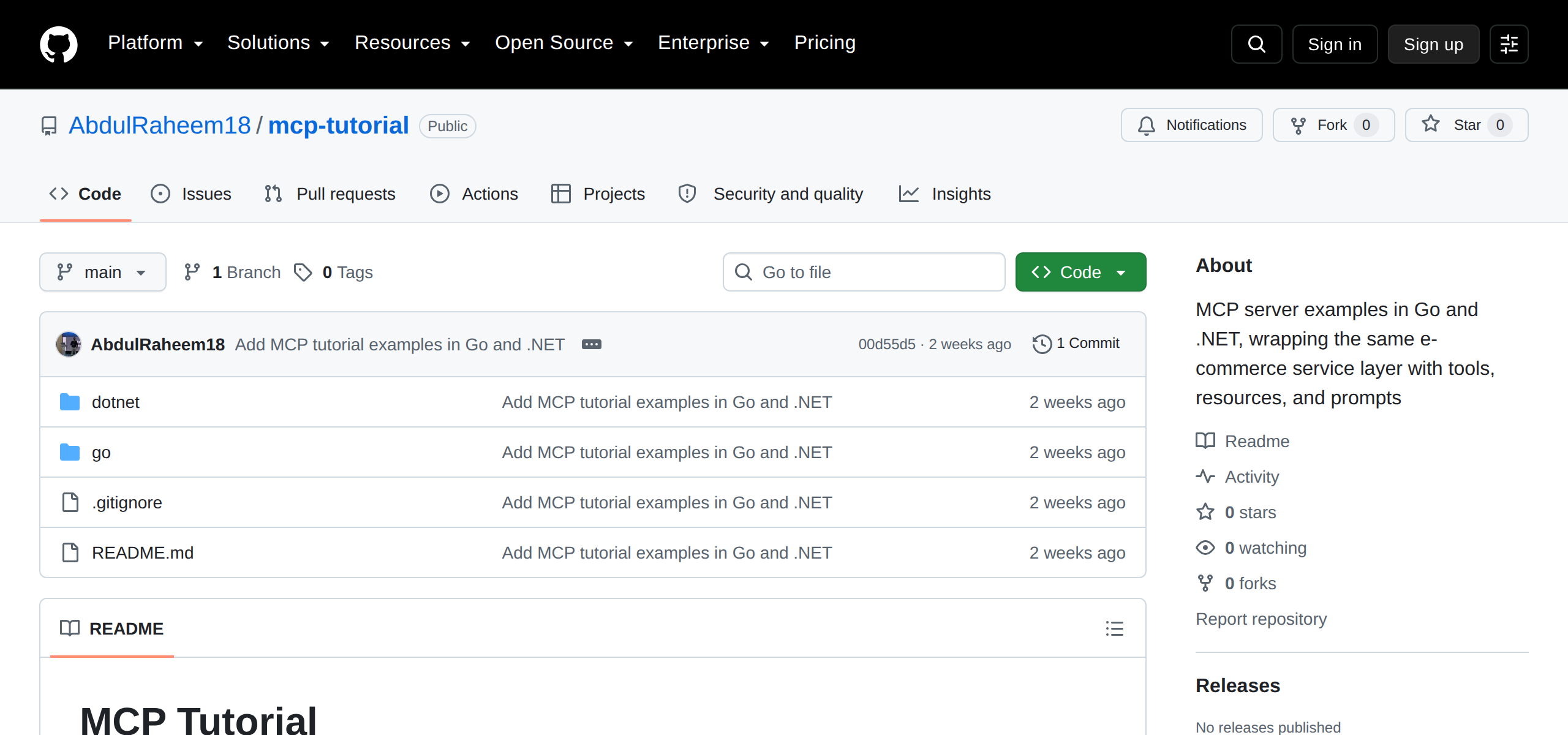Viewport: 1568px width, 735px height.
Task: Open the search magnifier button
Action: 1256,44
